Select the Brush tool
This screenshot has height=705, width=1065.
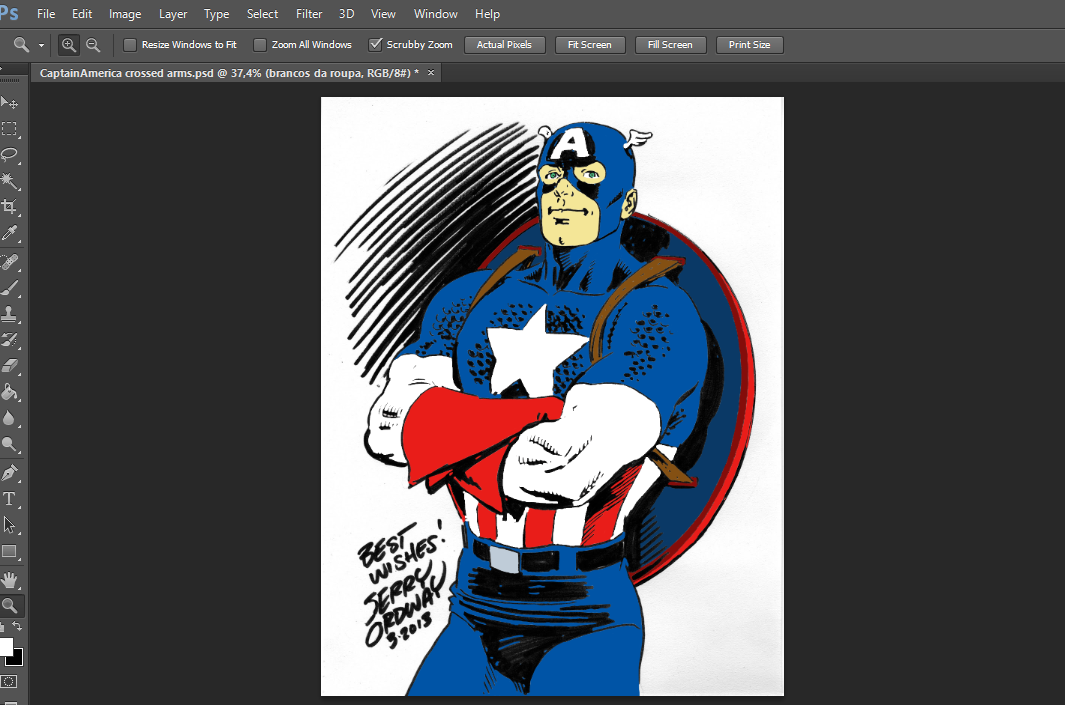[x=9, y=288]
